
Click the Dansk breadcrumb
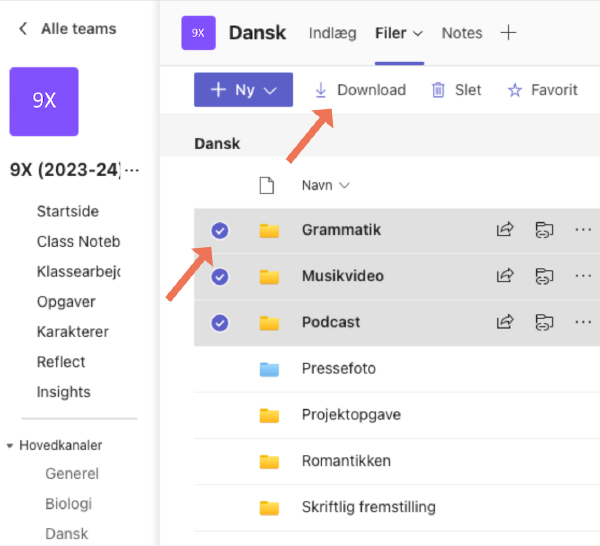217,144
